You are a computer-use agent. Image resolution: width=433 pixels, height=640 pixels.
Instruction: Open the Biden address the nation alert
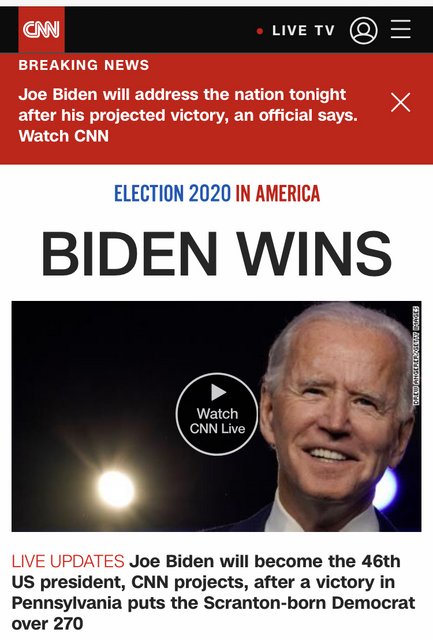click(188, 115)
